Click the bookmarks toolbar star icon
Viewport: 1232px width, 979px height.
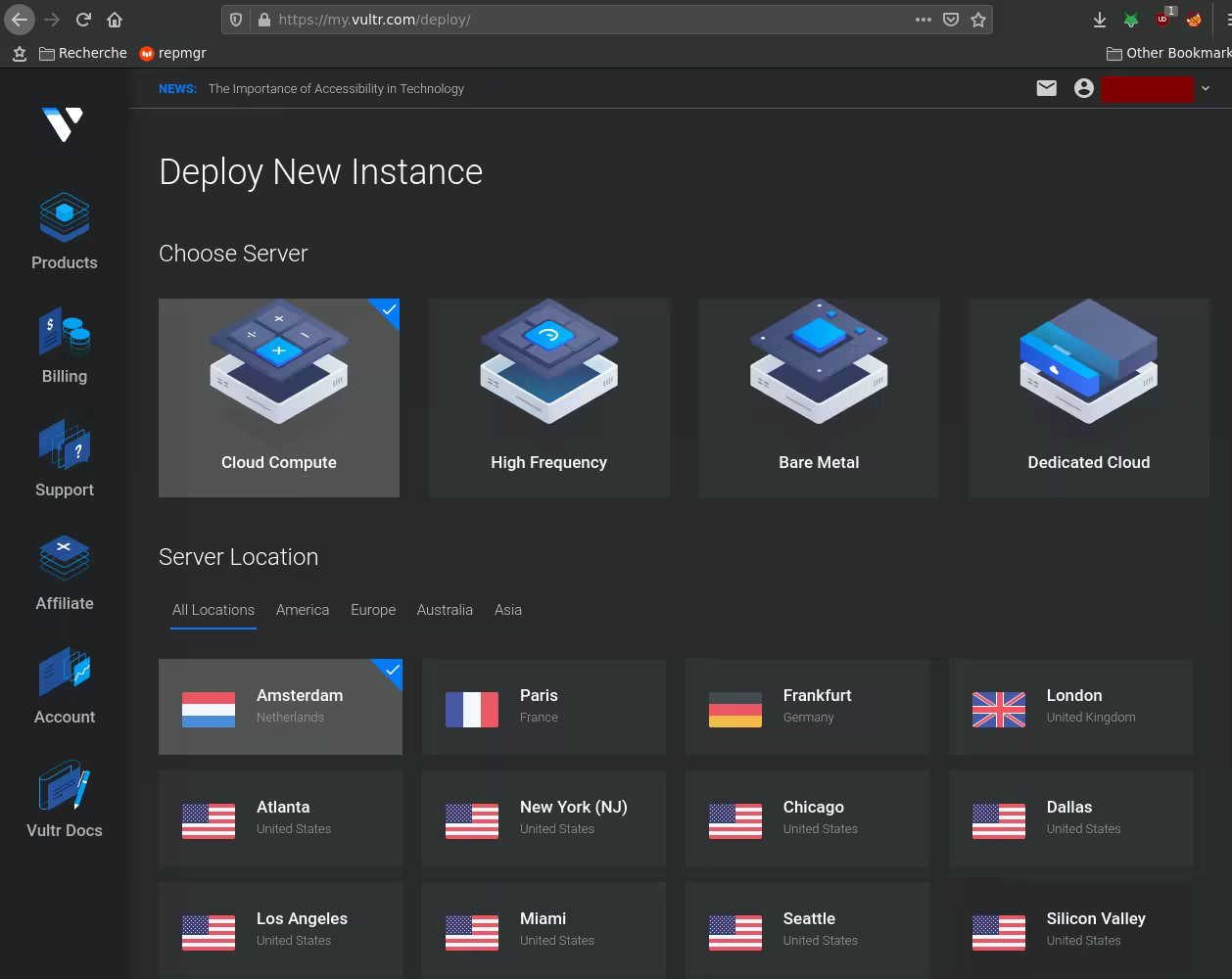coord(19,54)
